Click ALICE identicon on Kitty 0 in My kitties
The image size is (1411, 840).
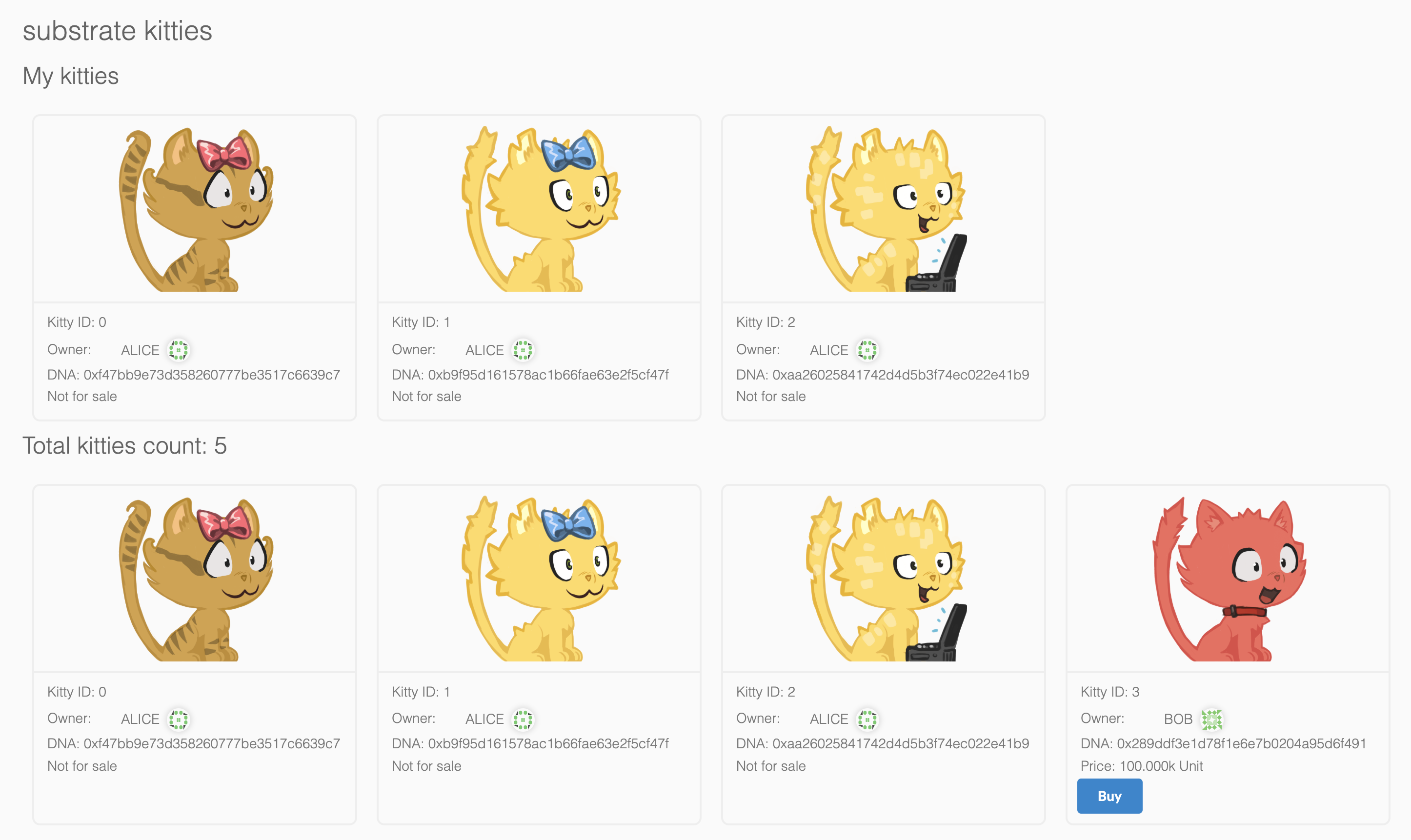178,350
